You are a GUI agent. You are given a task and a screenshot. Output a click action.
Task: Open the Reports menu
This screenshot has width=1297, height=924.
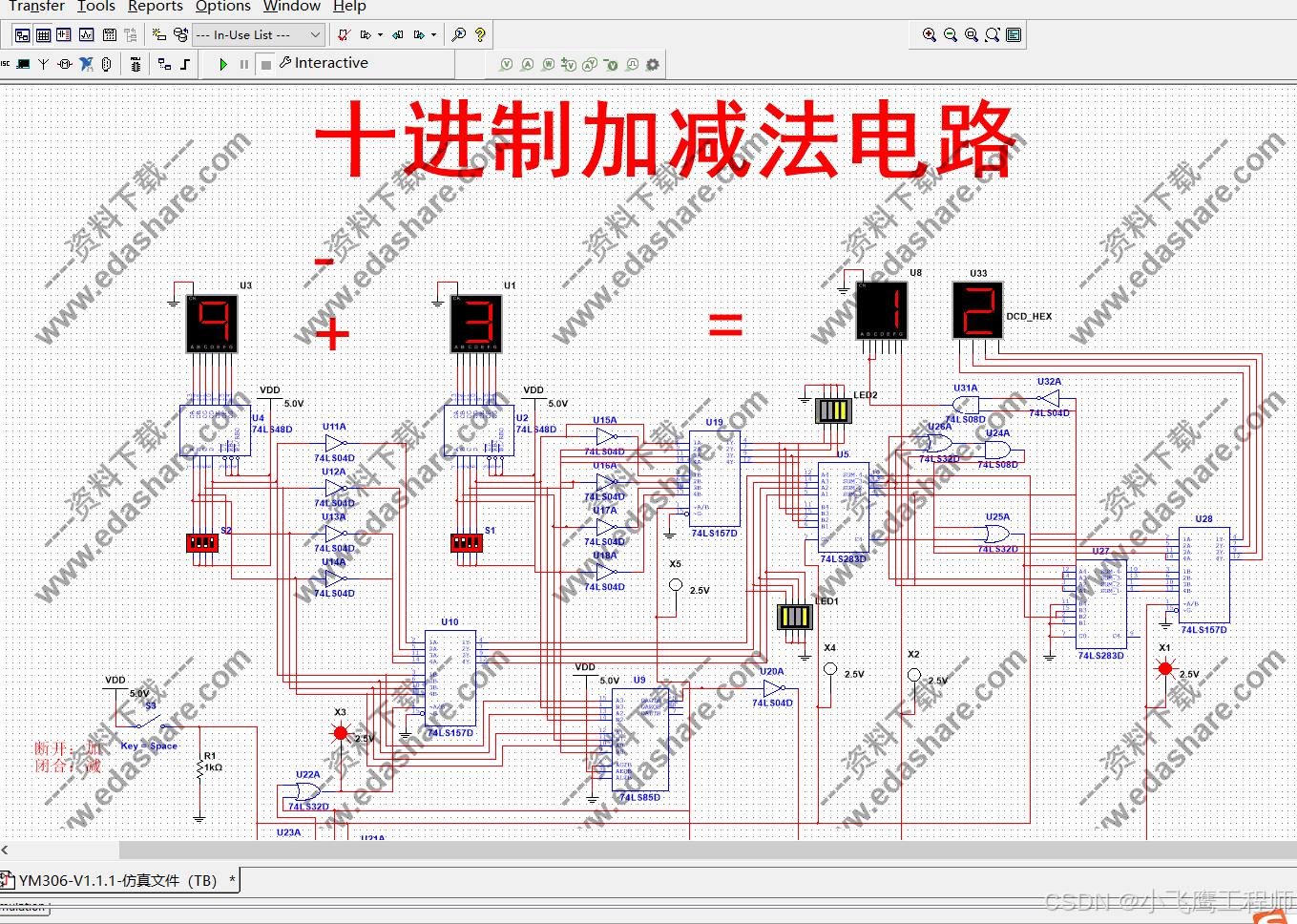point(156,6)
